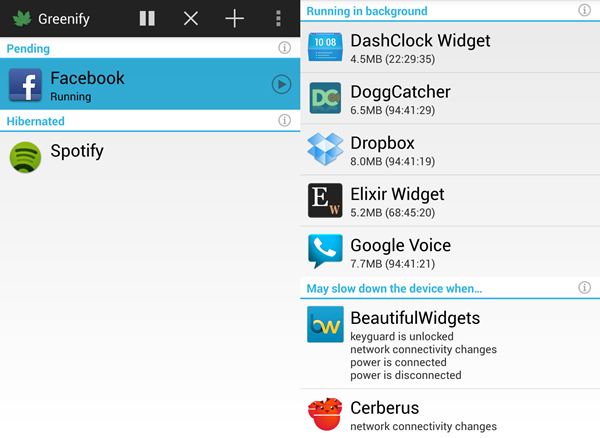Tap the 4.5MB (22:29:35) memory text

pyautogui.click(x=393, y=59)
